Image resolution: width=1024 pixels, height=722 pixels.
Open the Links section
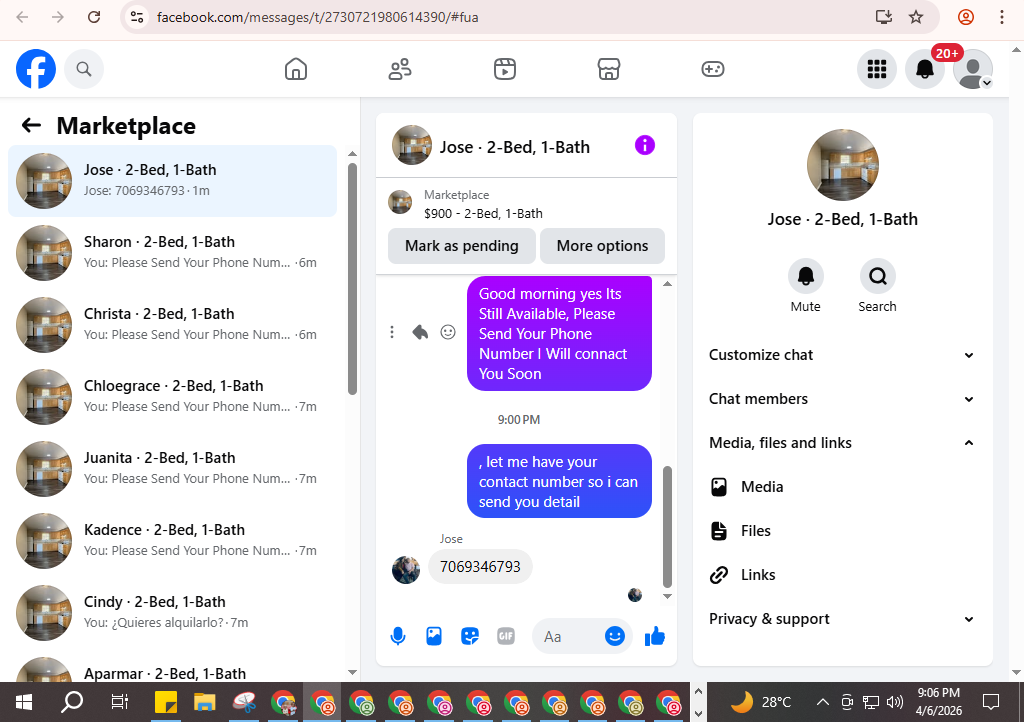click(842, 574)
